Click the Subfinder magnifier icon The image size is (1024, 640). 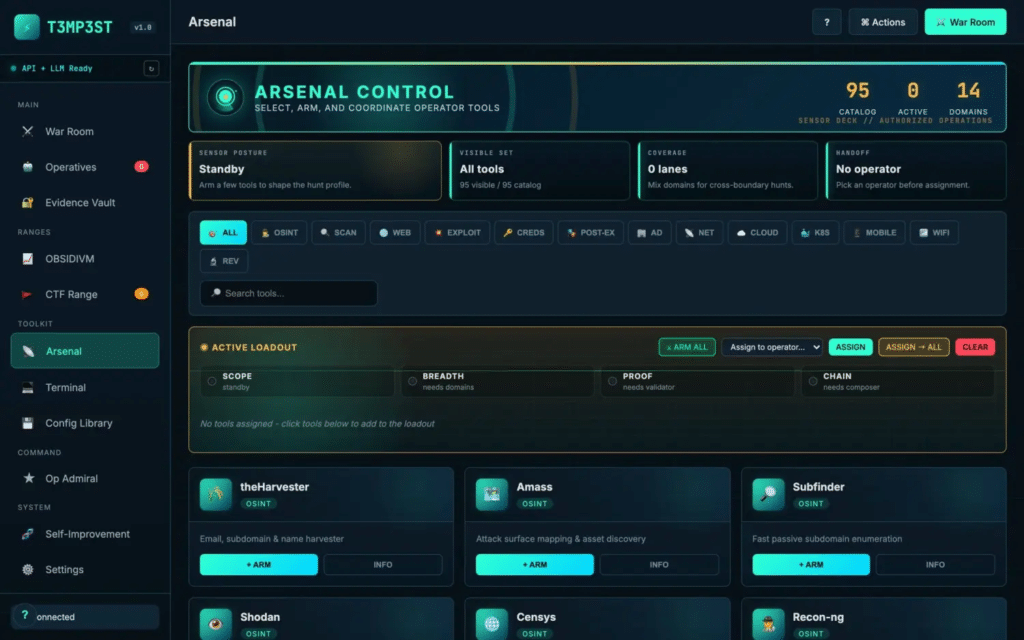[x=768, y=494]
